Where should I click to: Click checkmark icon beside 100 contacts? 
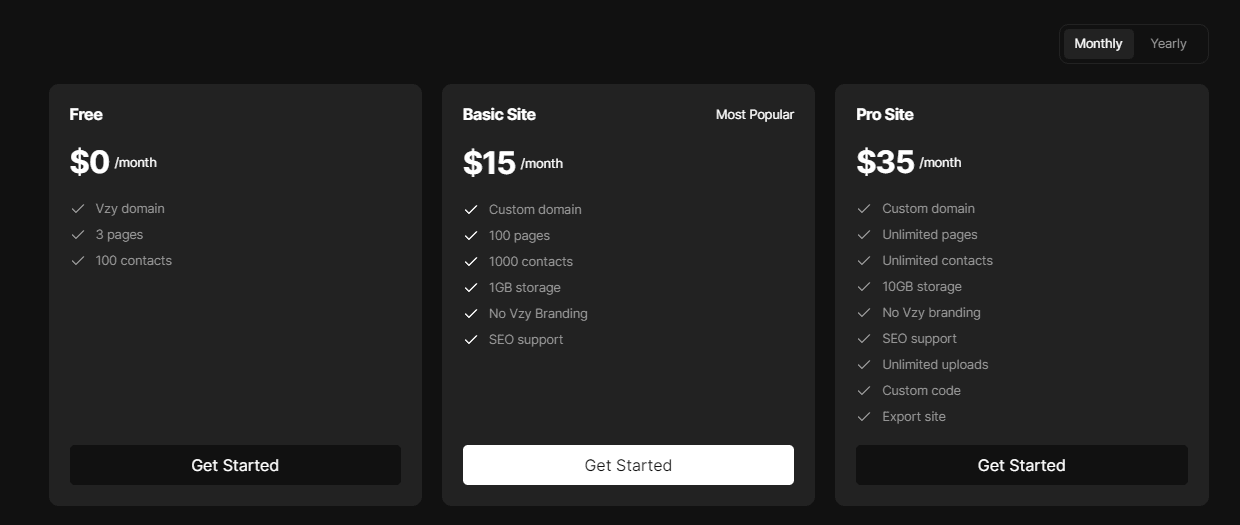pyautogui.click(x=78, y=261)
